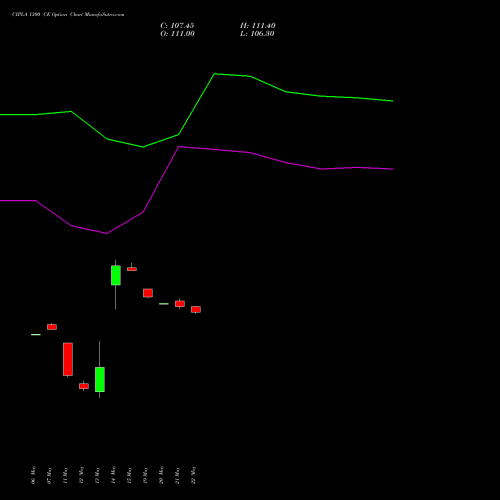Click the 07 May red candlestick

[52, 327]
